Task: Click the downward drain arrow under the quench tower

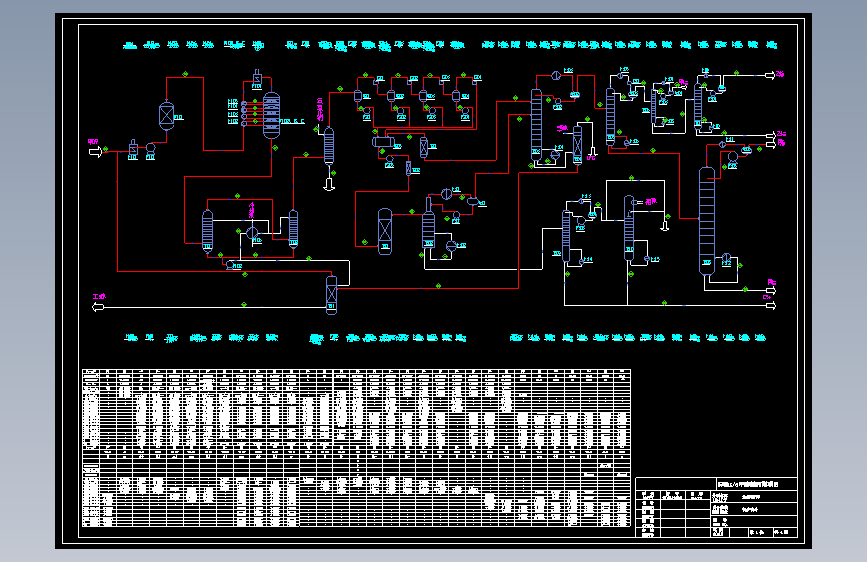Action: 329,185
